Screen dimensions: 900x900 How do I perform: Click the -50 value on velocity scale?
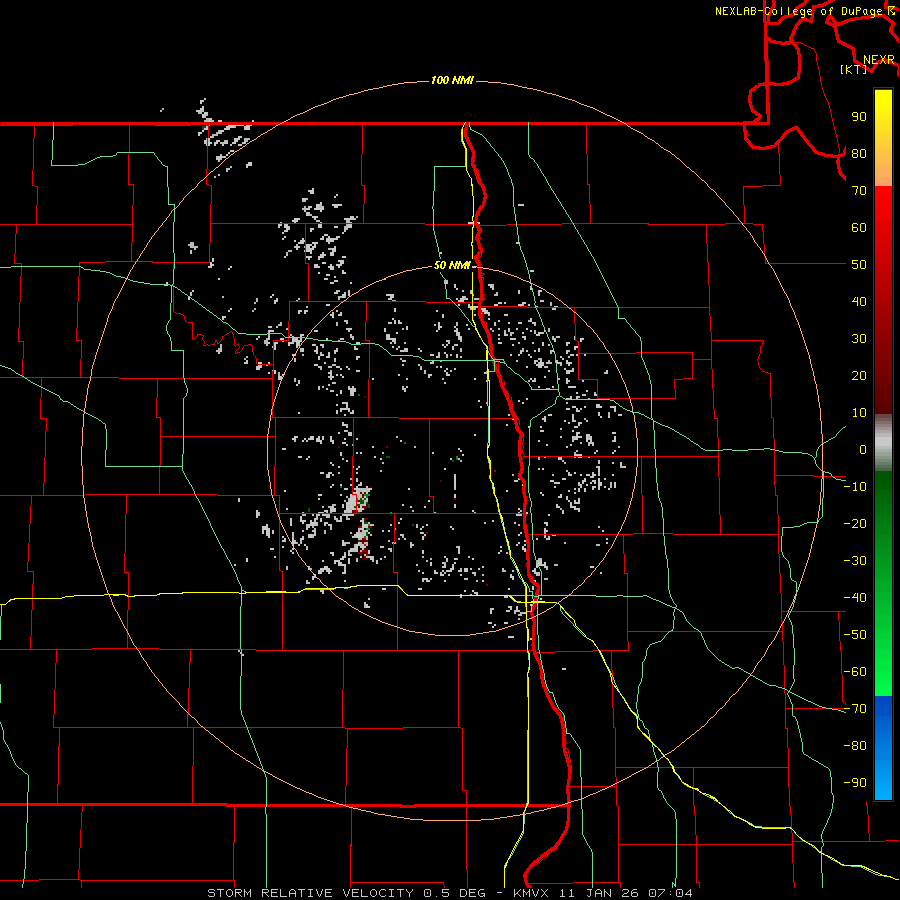point(855,635)
